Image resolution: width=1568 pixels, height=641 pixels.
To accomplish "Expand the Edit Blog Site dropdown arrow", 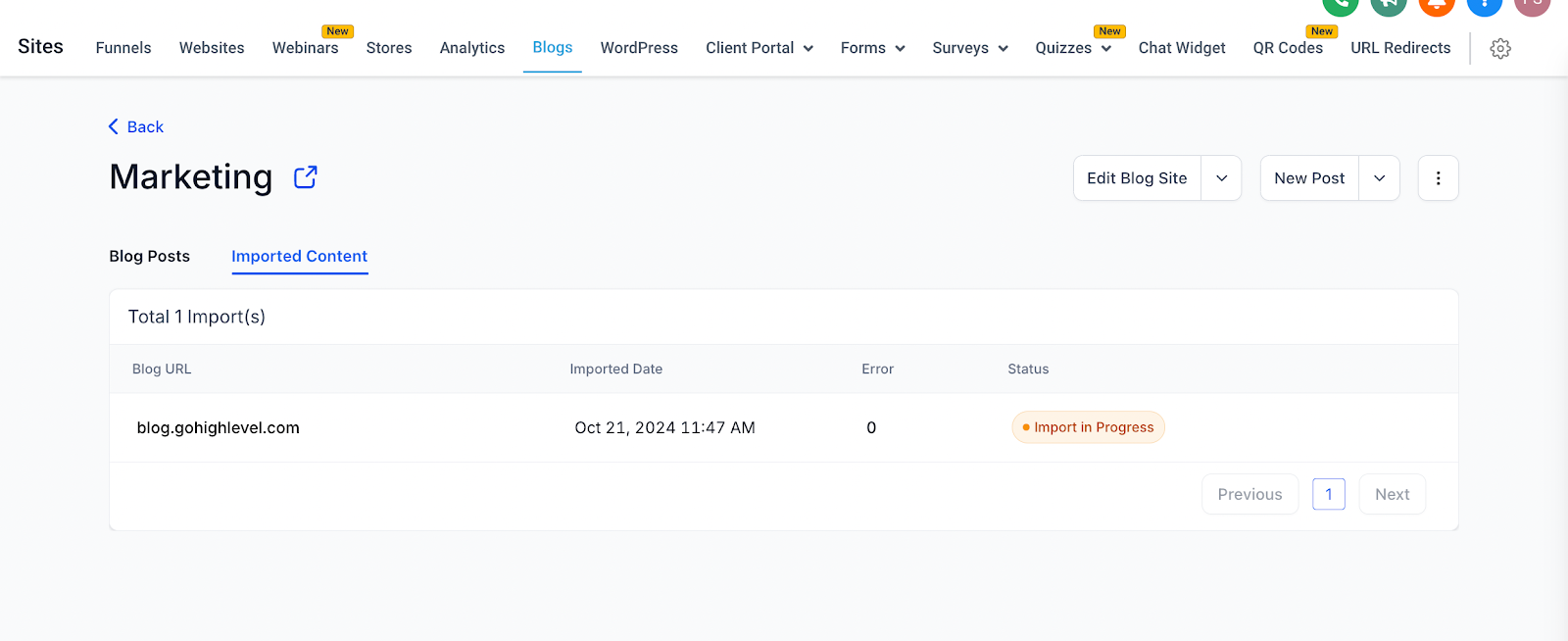I will [1221, 178].
